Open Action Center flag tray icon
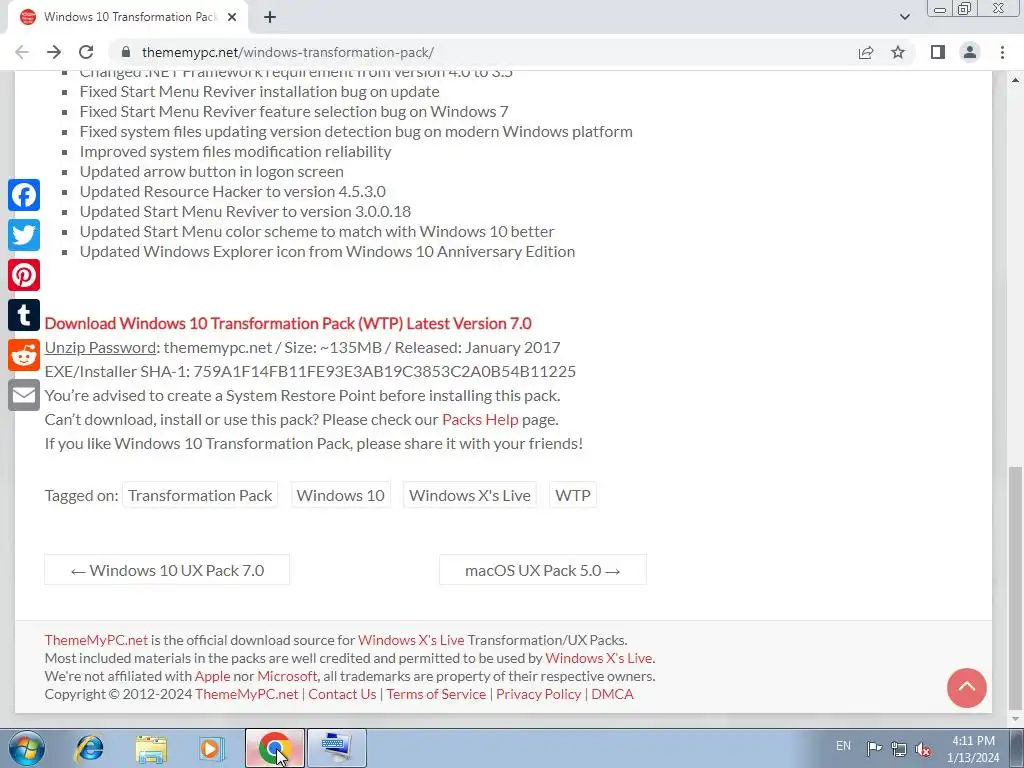Screen dimensions: 1024x768 tap(874, 748)
